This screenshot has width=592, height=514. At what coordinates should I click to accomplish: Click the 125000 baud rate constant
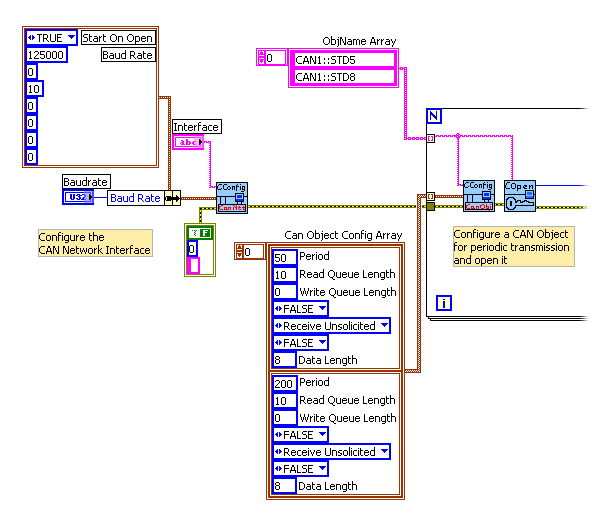46,55
